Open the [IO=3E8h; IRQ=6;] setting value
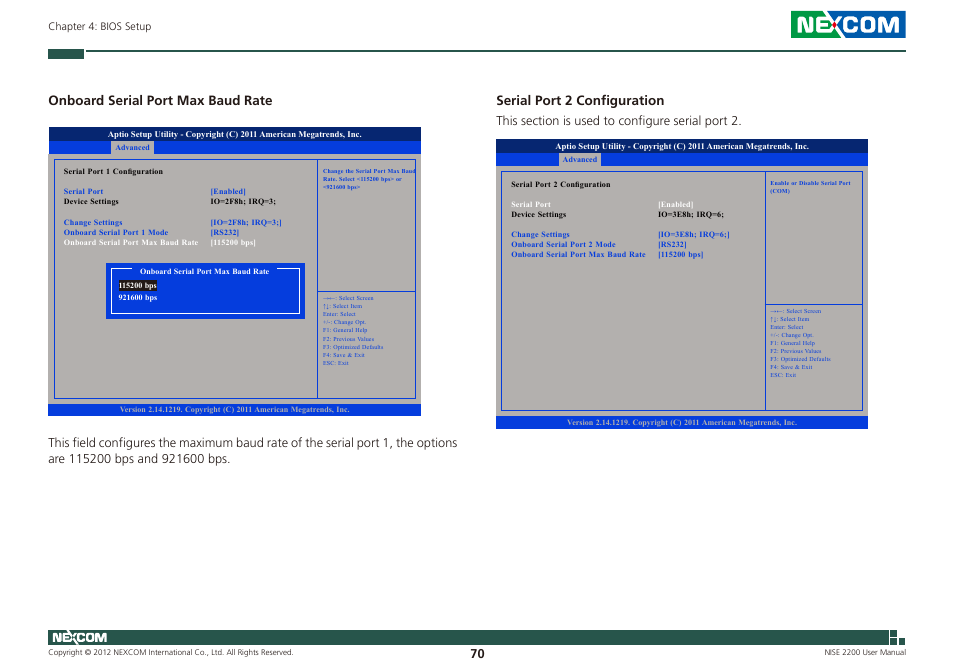The width and height of the screenshot is (954, 672). coord(694,234)
